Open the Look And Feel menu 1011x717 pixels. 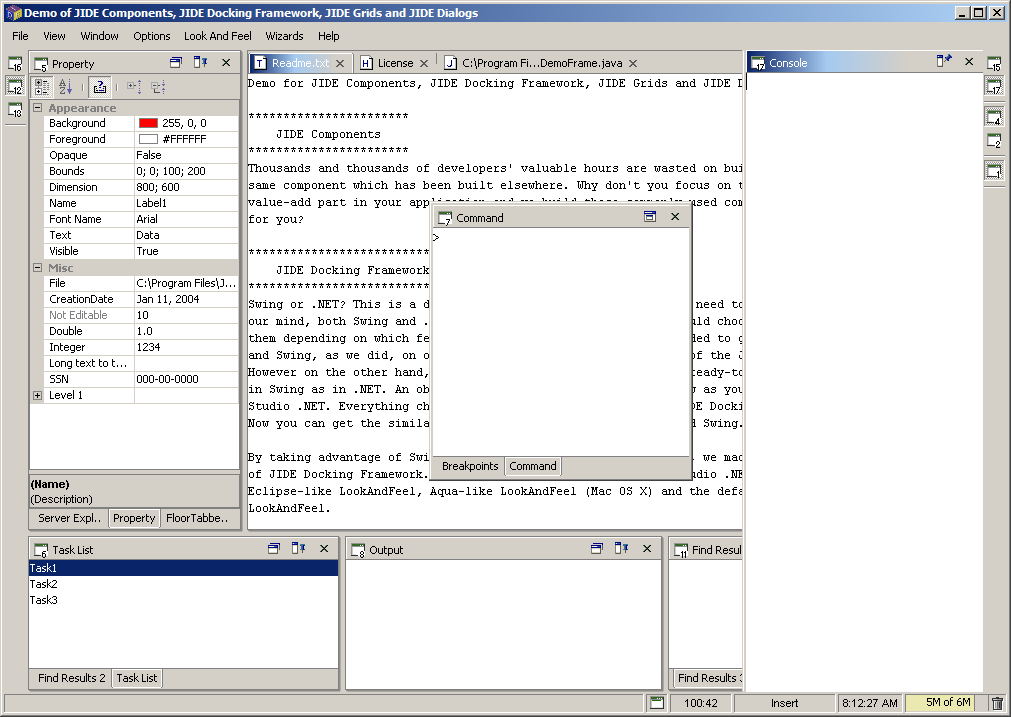(x=217, y=36)
